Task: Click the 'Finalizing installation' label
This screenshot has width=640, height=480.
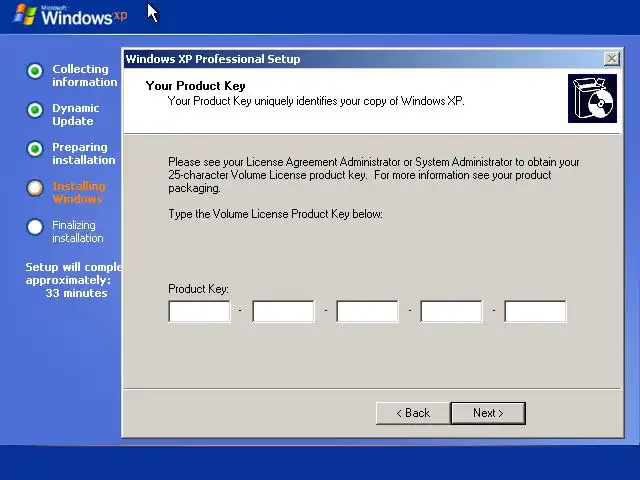Action: (x=78, y=231)
